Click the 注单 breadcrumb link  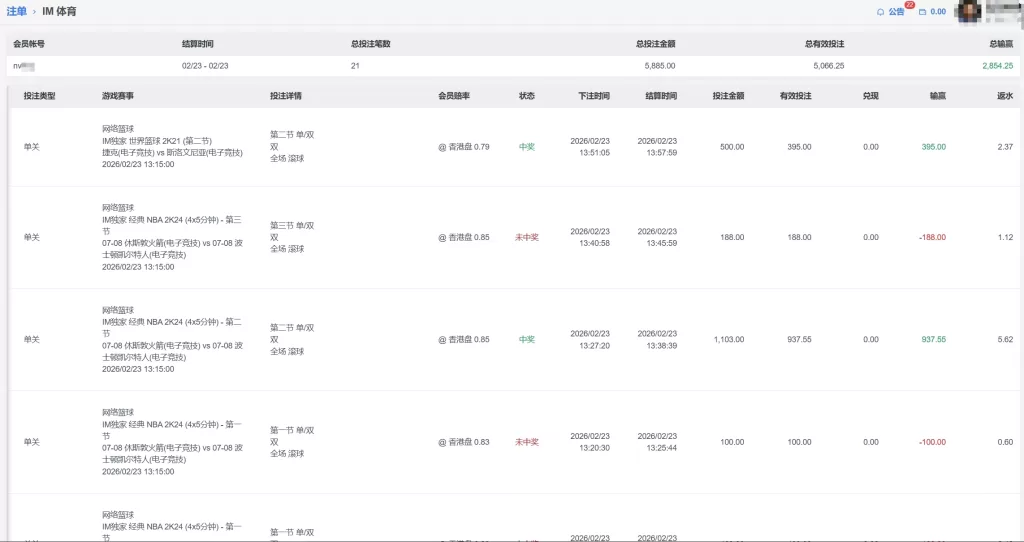(x=16, y=11)
